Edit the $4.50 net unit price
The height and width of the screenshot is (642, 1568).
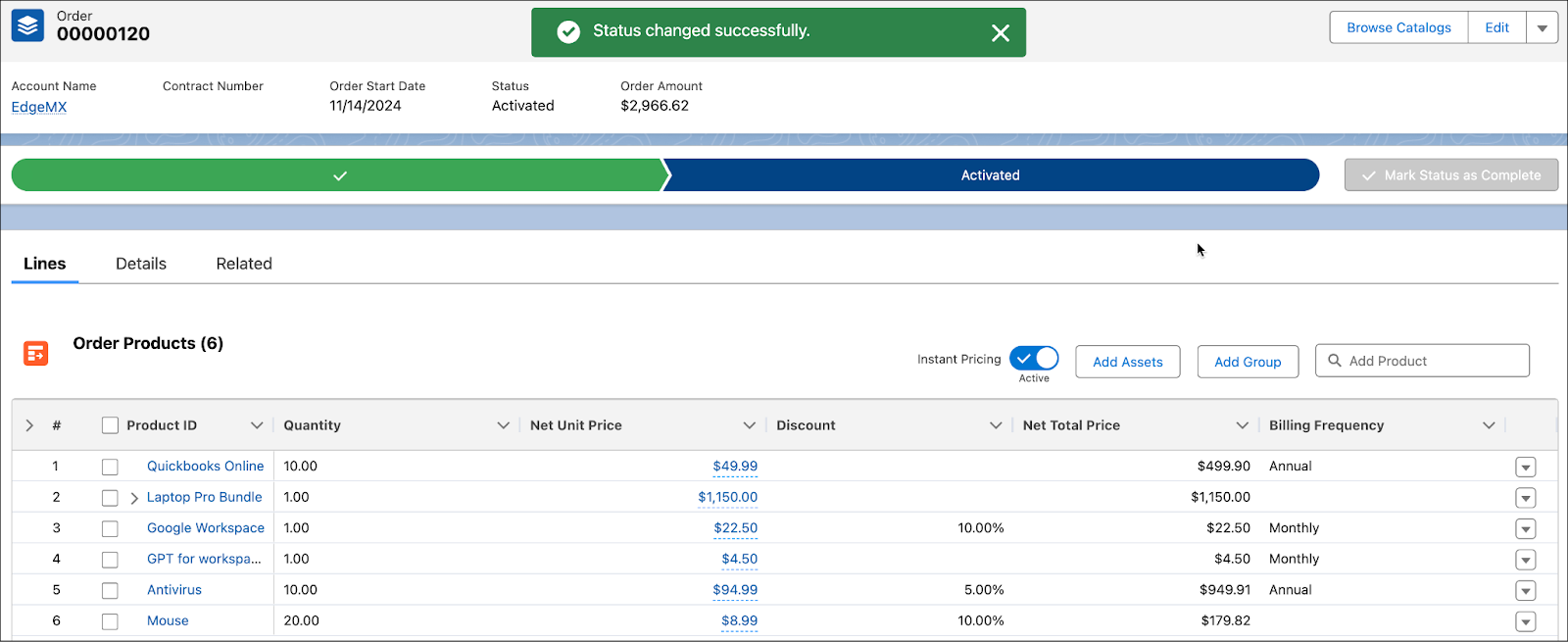click(740, 559)
